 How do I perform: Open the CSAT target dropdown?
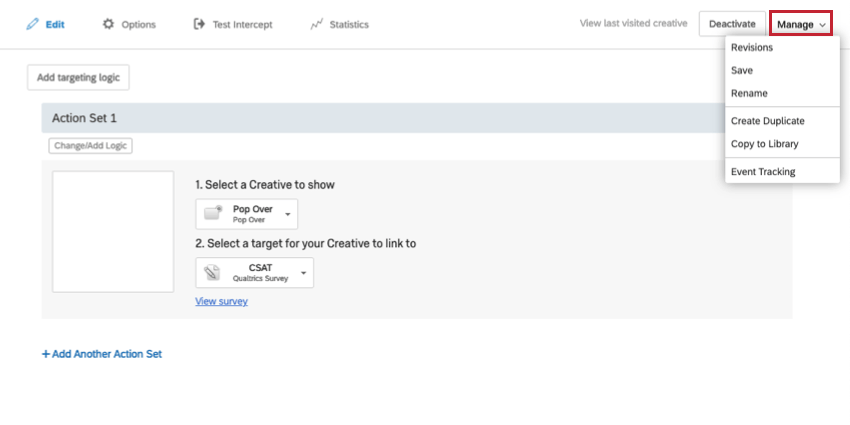pos(303,273)
